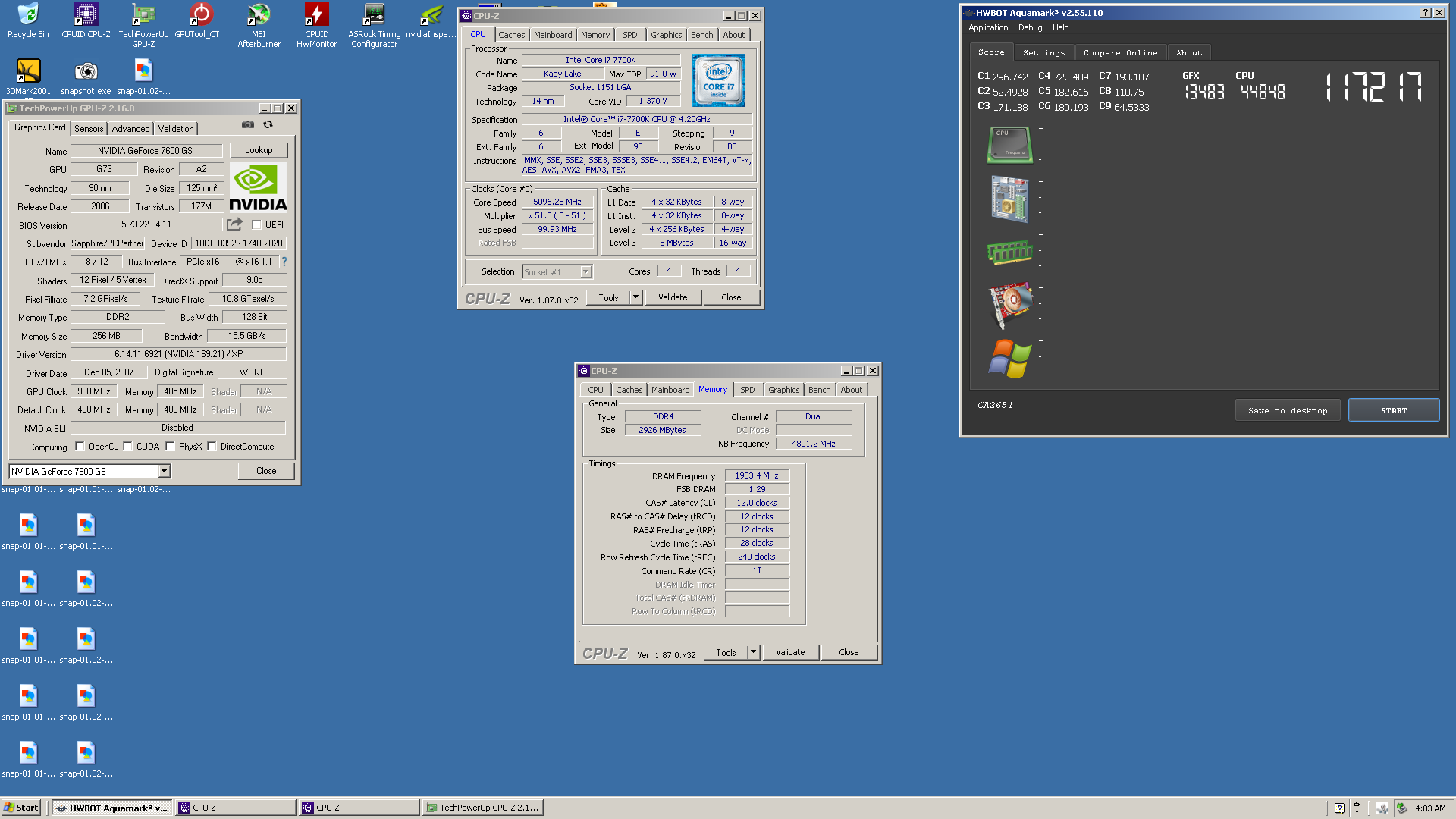The image size is (1456, 819).
Task: Click the Windows Start button
Action: (x=21, y=808)
